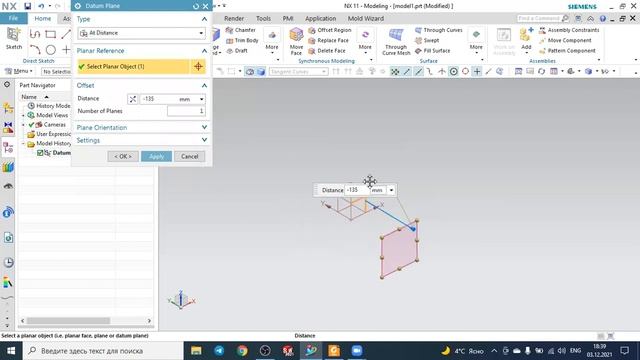Click the Save icon in title bar
The image size is (640, 360).
[27, 6]
